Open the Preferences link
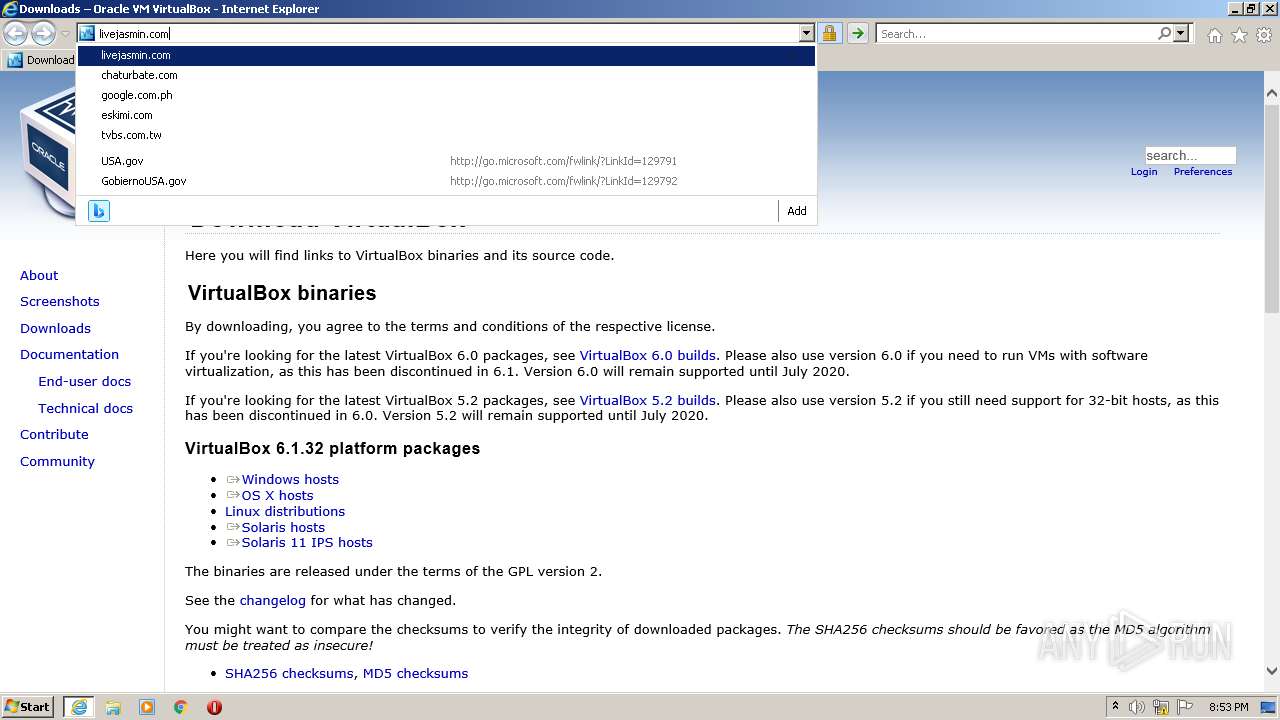Screen dimensions: 1280x720 1203,172
